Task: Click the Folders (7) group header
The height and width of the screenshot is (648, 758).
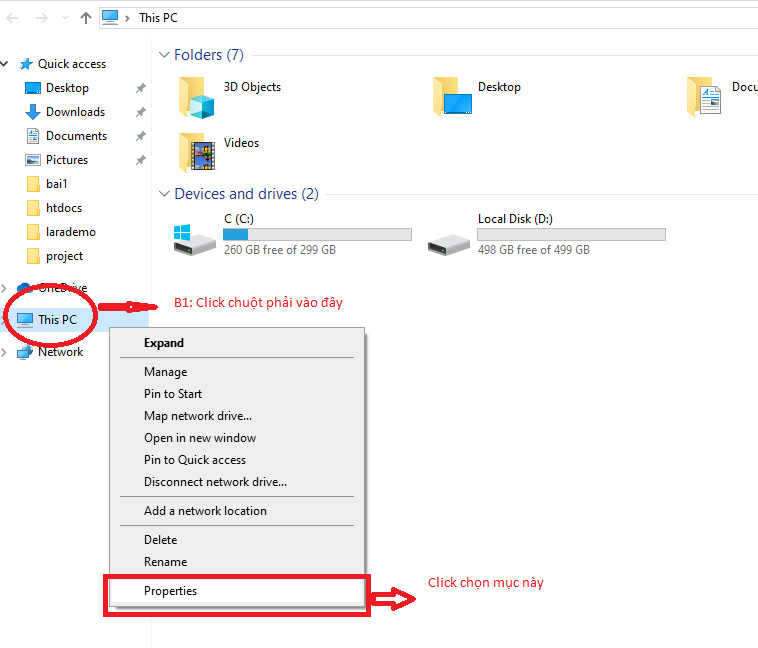Action: [x=209, y=55]
